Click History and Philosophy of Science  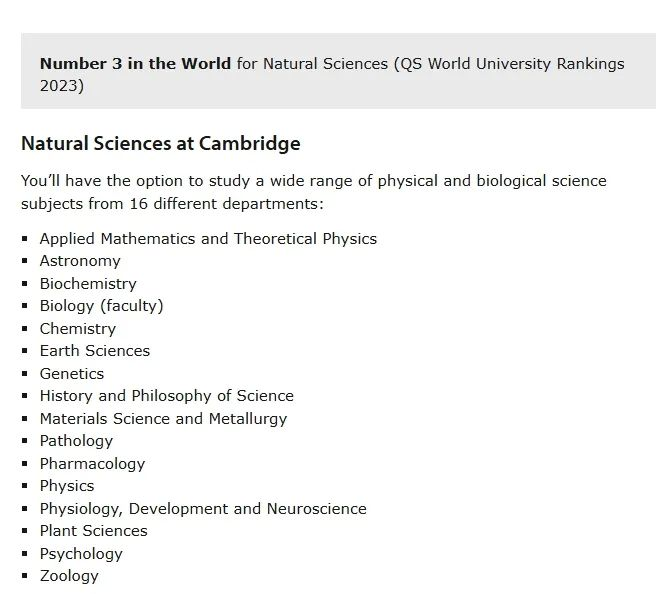[x=167, y=396]
